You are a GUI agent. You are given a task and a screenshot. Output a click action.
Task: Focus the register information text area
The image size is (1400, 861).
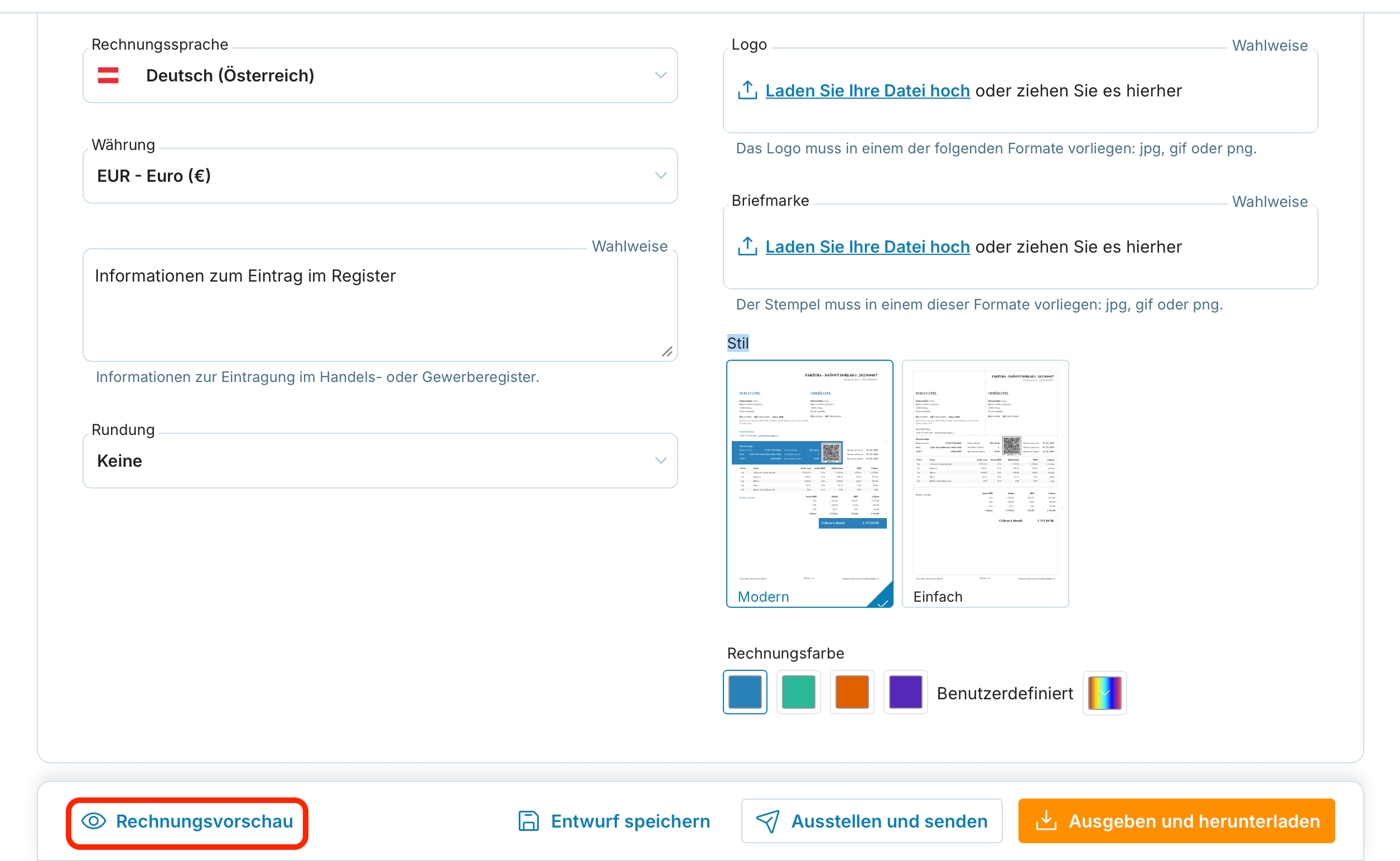[x=380, y=304]
